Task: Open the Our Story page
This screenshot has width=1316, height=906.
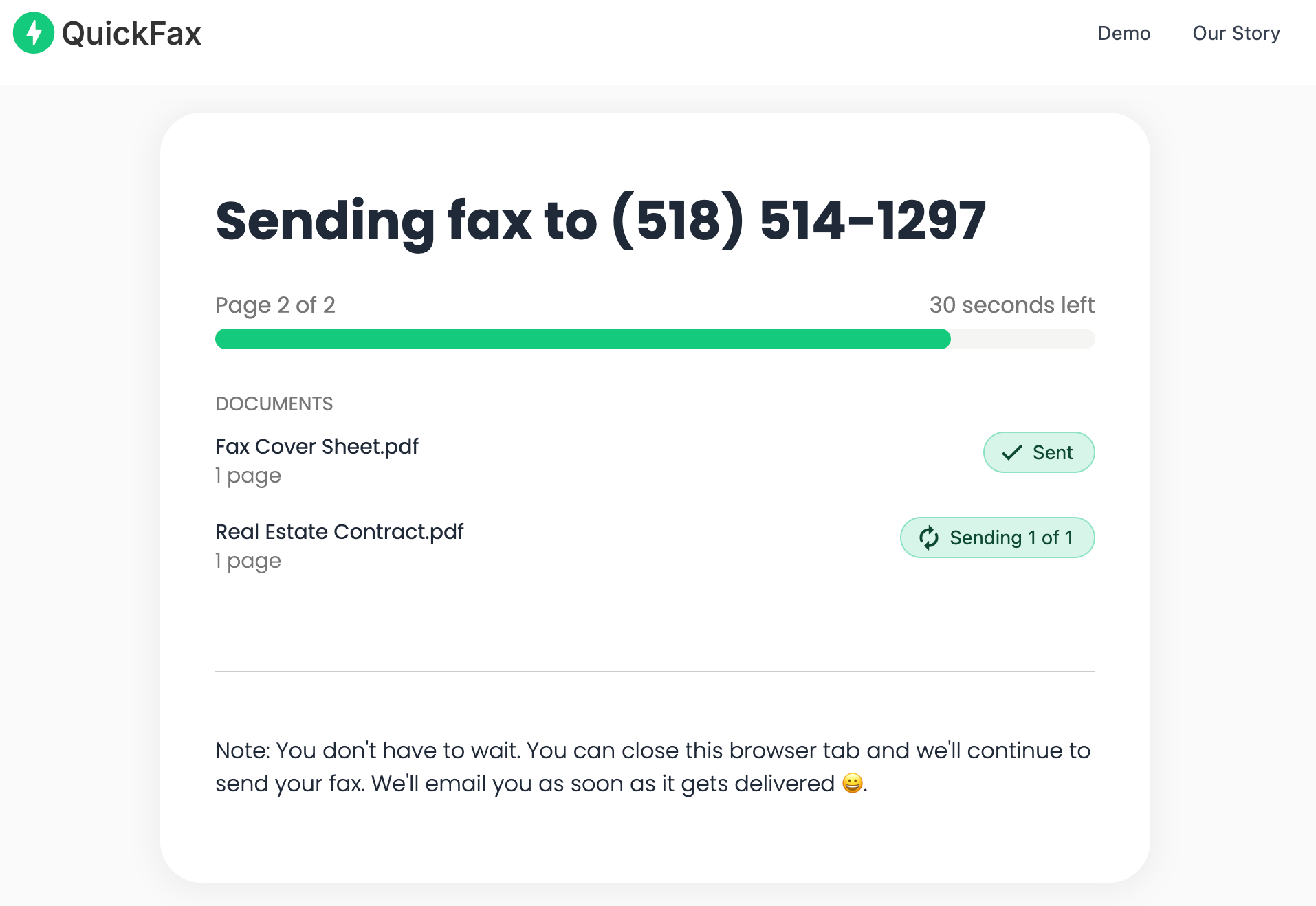Action: click(1236, 33)
